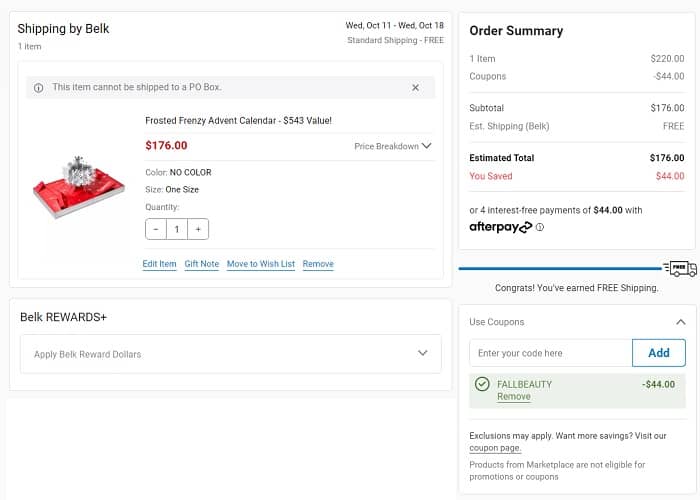The height and width of the screenshot is (500, 700).
Task: Open the Edit Item link
Action: (159, 264)
